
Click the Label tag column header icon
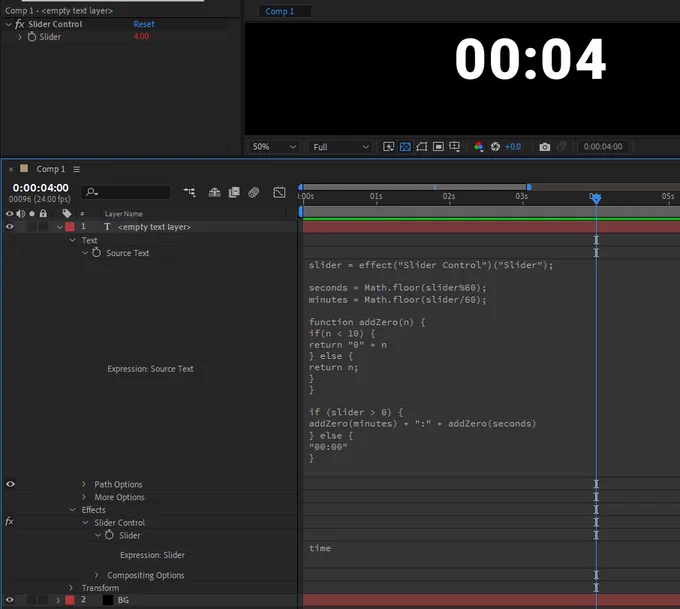tap(66, 213)
